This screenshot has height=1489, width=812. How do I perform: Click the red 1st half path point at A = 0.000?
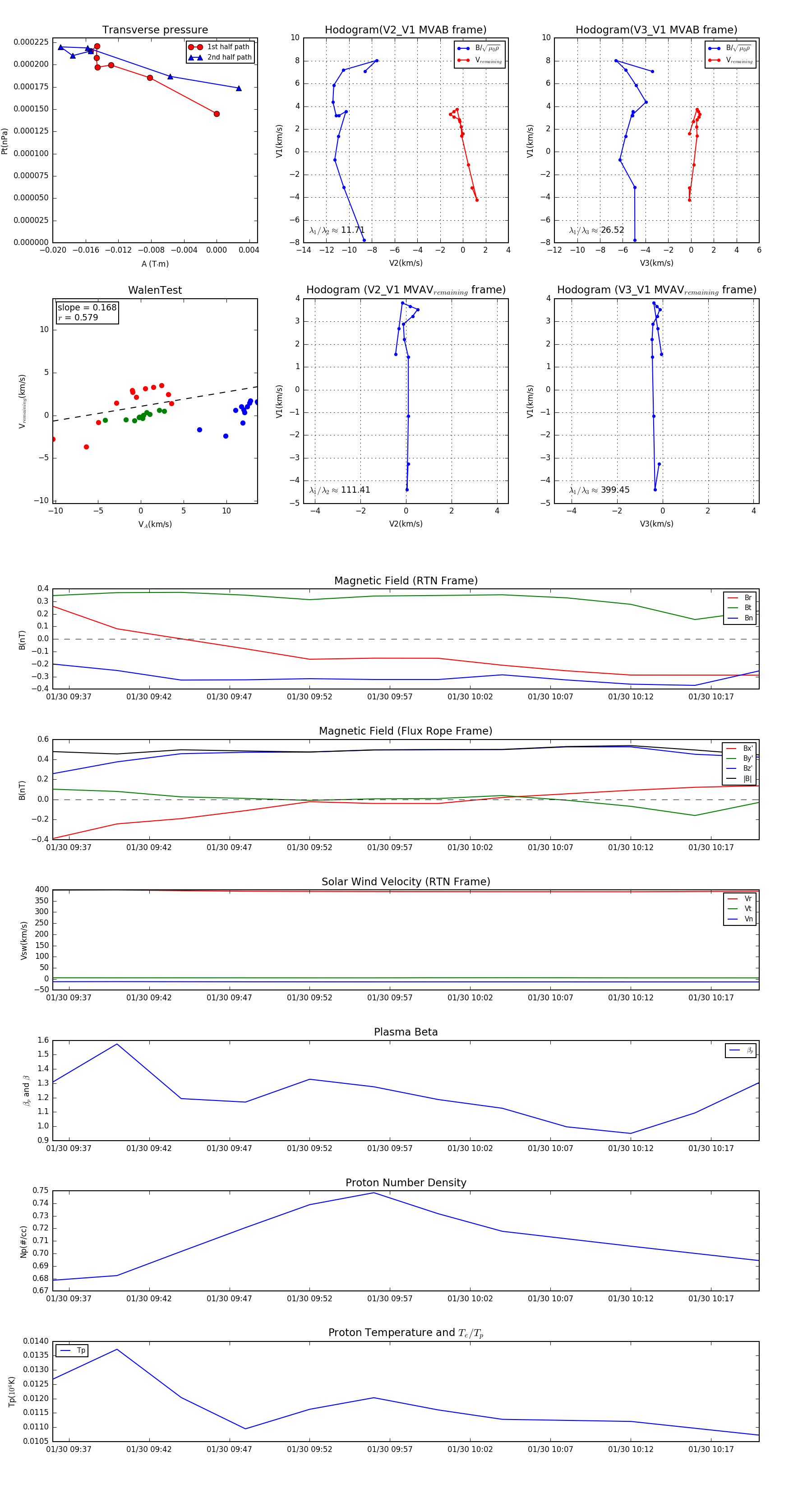tap(217, 114)
